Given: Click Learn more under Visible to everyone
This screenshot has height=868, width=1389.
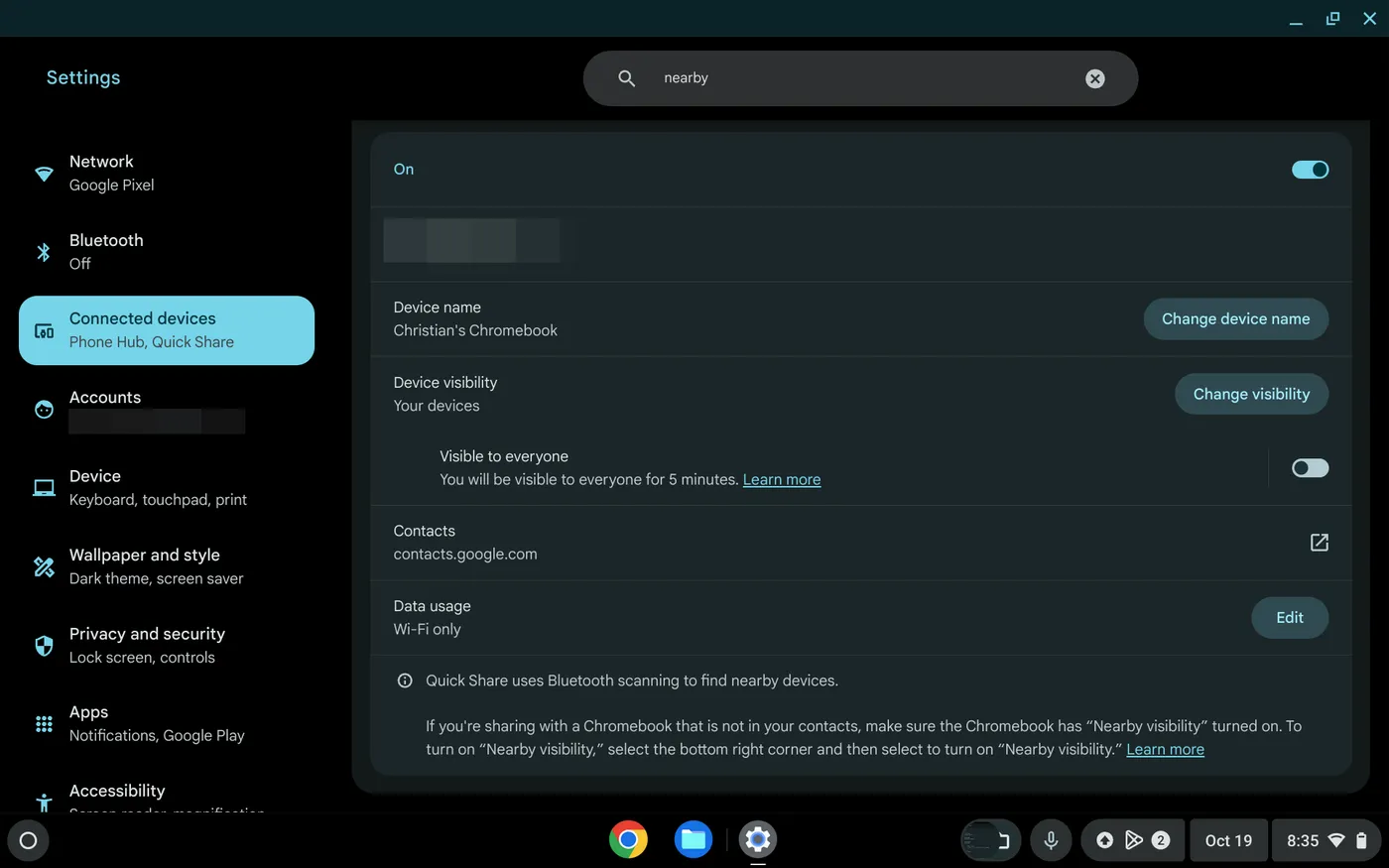Looking at the screenshot, I should click(x=782, y=479).
